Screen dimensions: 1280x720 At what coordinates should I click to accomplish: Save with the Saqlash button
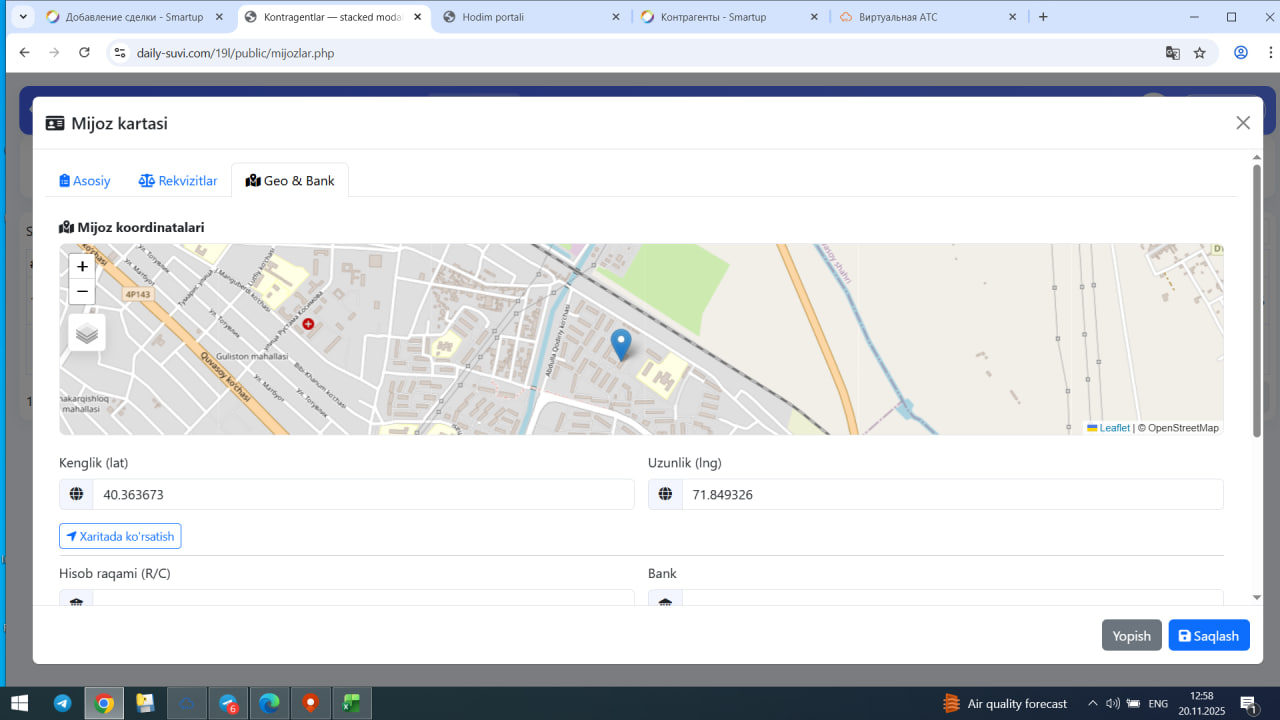pyautogui.click(x=1208, y=636)
